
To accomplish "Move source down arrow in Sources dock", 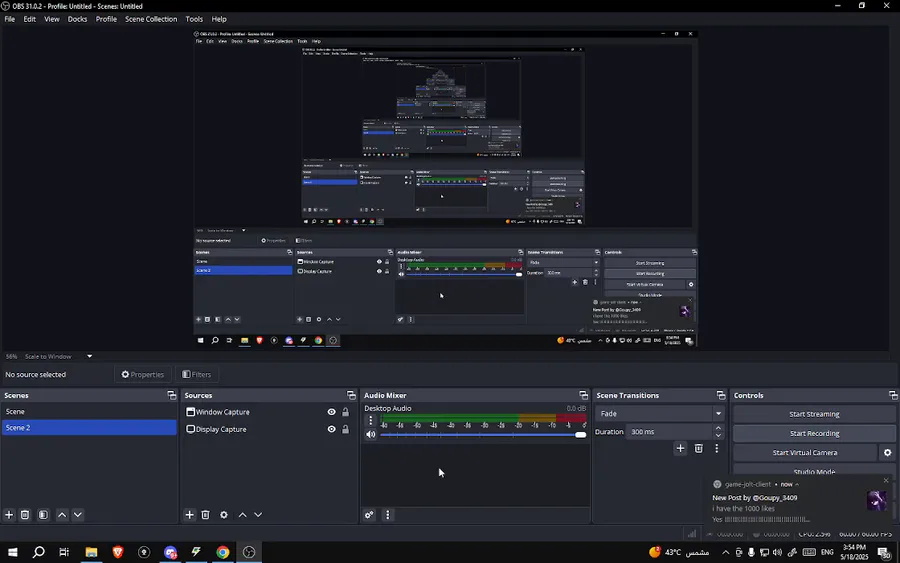I will click(258, 515).
